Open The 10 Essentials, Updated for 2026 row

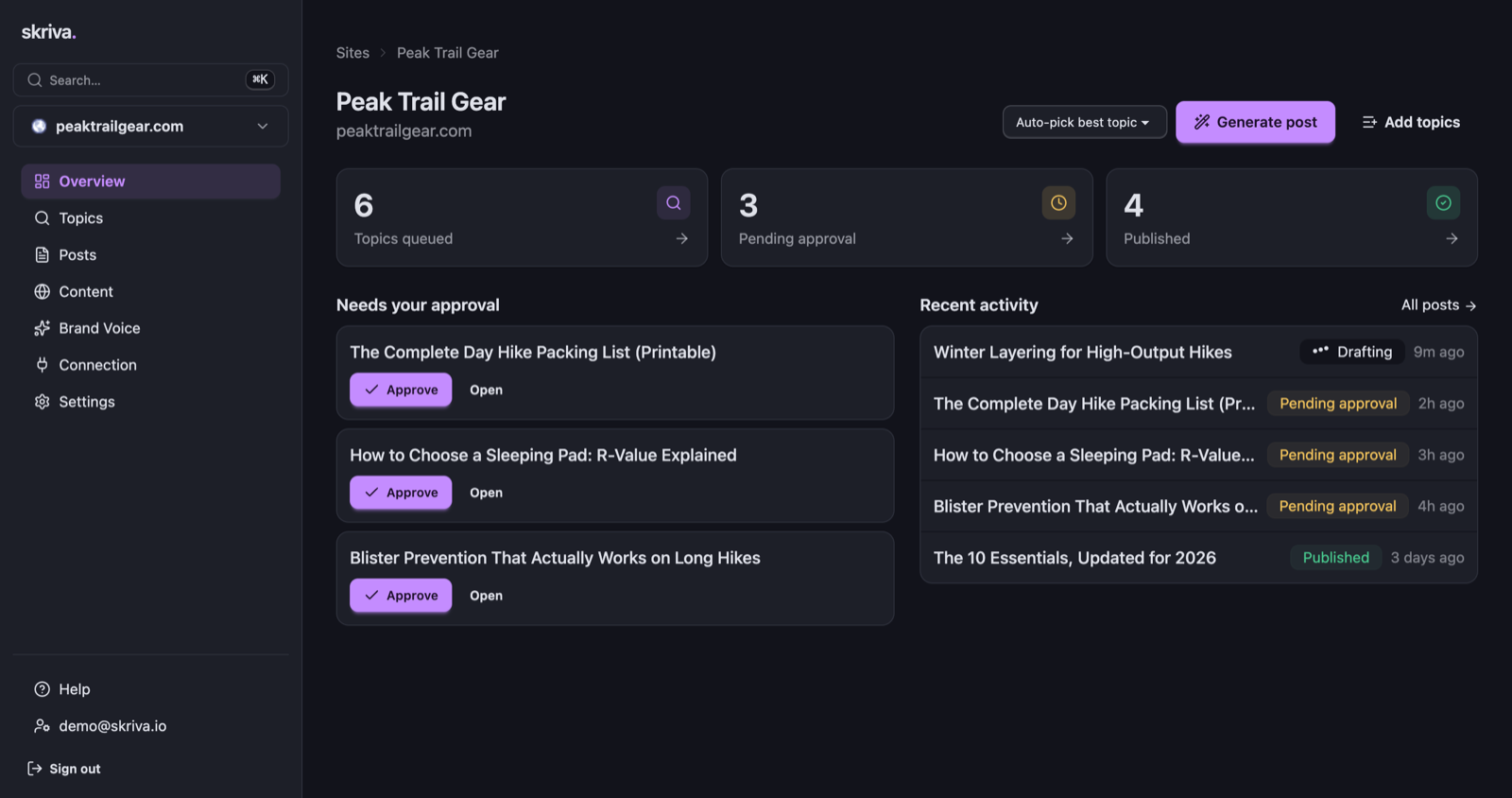[x=1198, y=558]
